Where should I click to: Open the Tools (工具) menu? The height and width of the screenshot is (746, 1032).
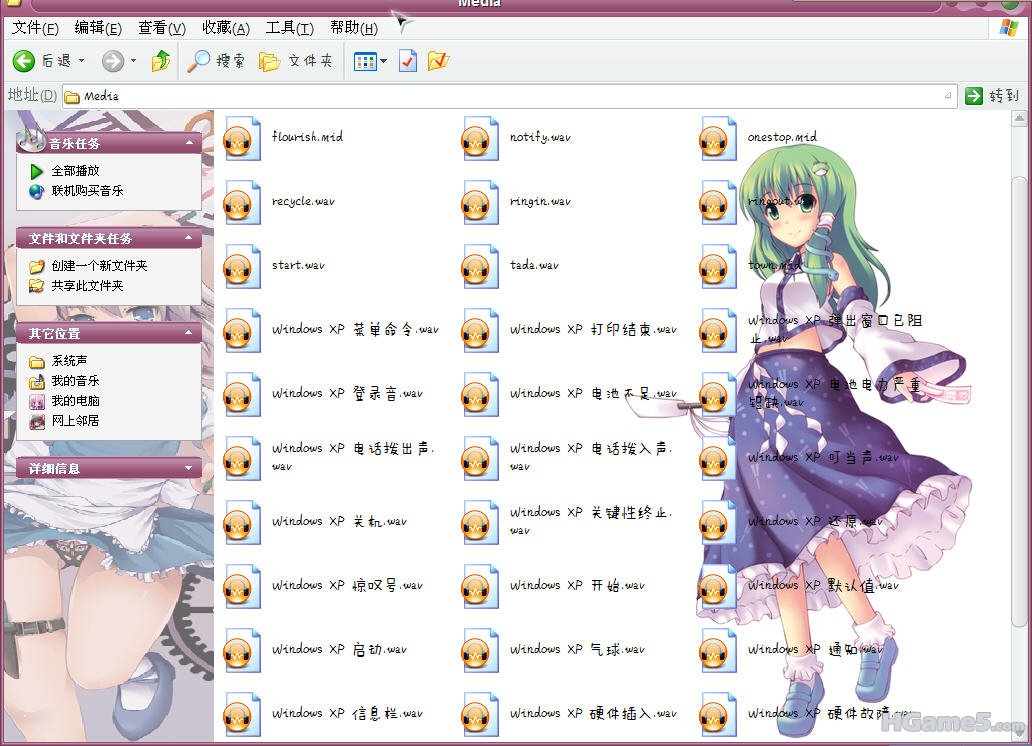[x=289, y=28]
